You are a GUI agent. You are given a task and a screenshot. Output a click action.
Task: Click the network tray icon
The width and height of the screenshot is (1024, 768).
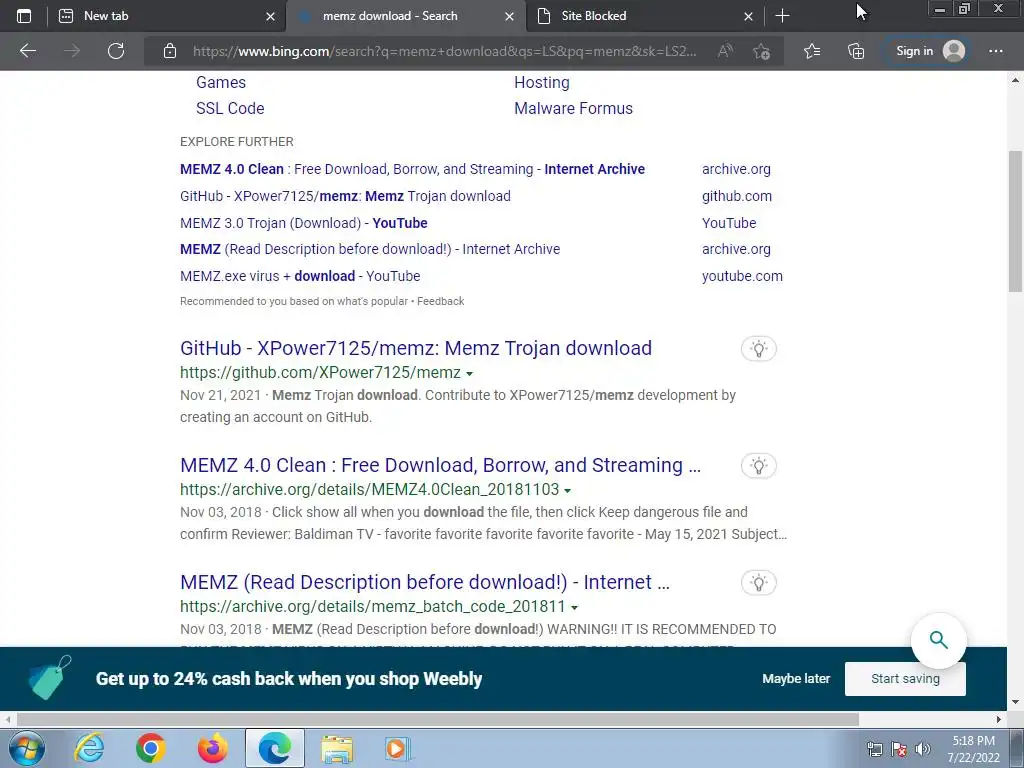pos(874,749)
